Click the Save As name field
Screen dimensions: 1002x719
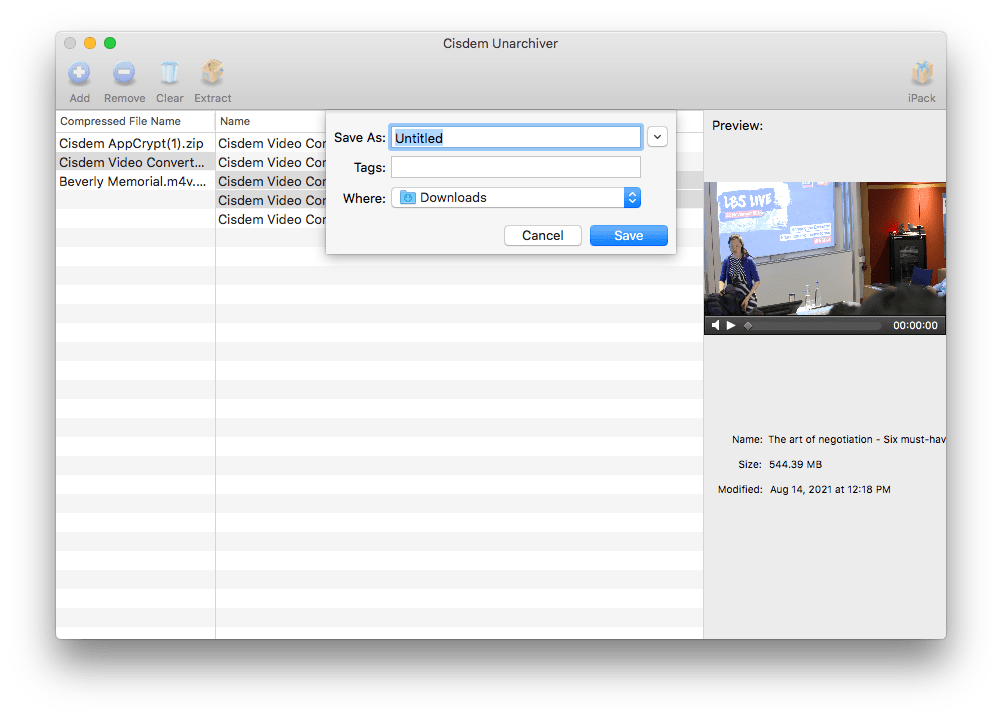(515, 137)
